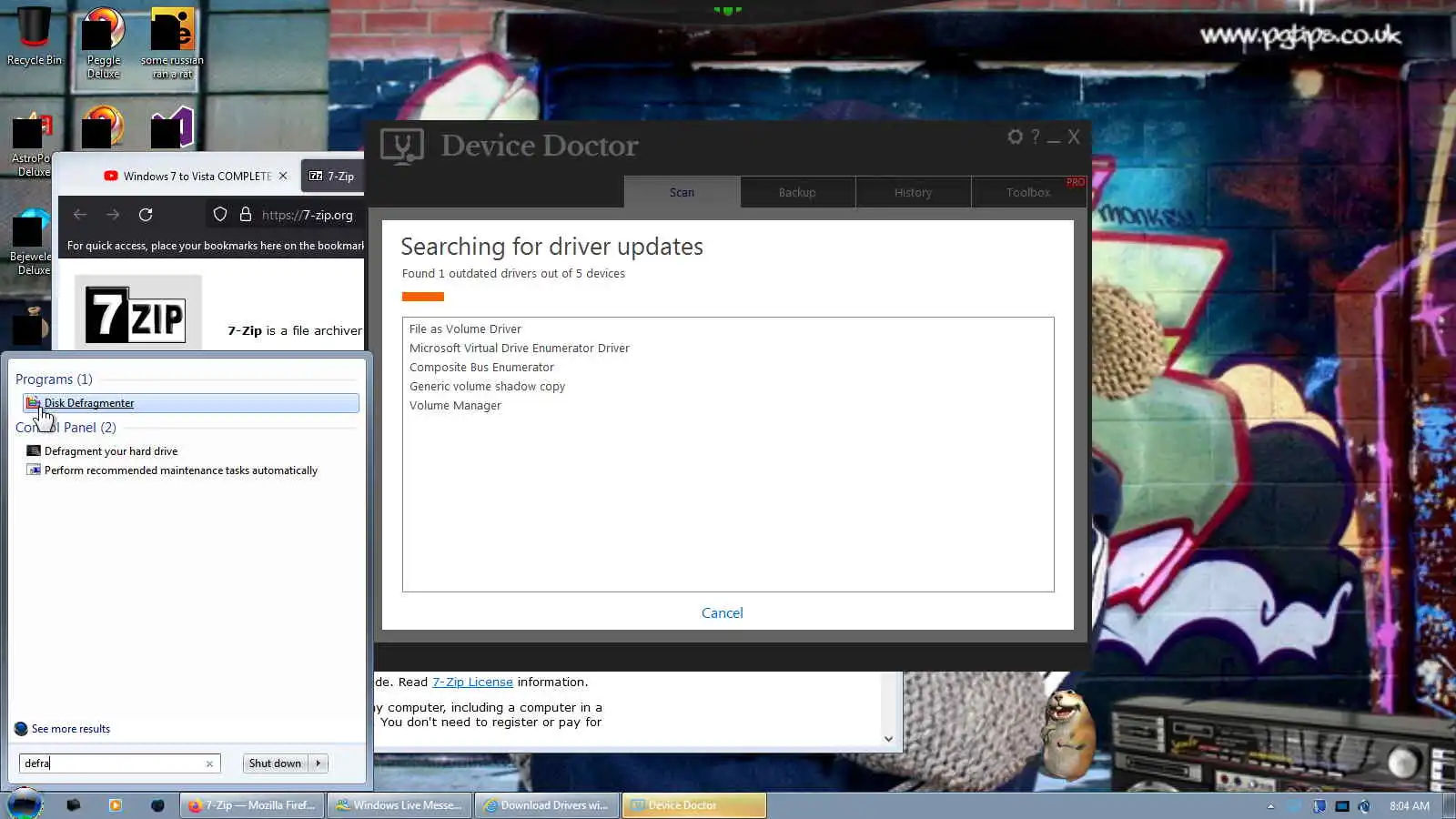The image size is (1456, 819).
Task: Open the Toolbox PRO tab in Device Doctor
Action: 1028,192
